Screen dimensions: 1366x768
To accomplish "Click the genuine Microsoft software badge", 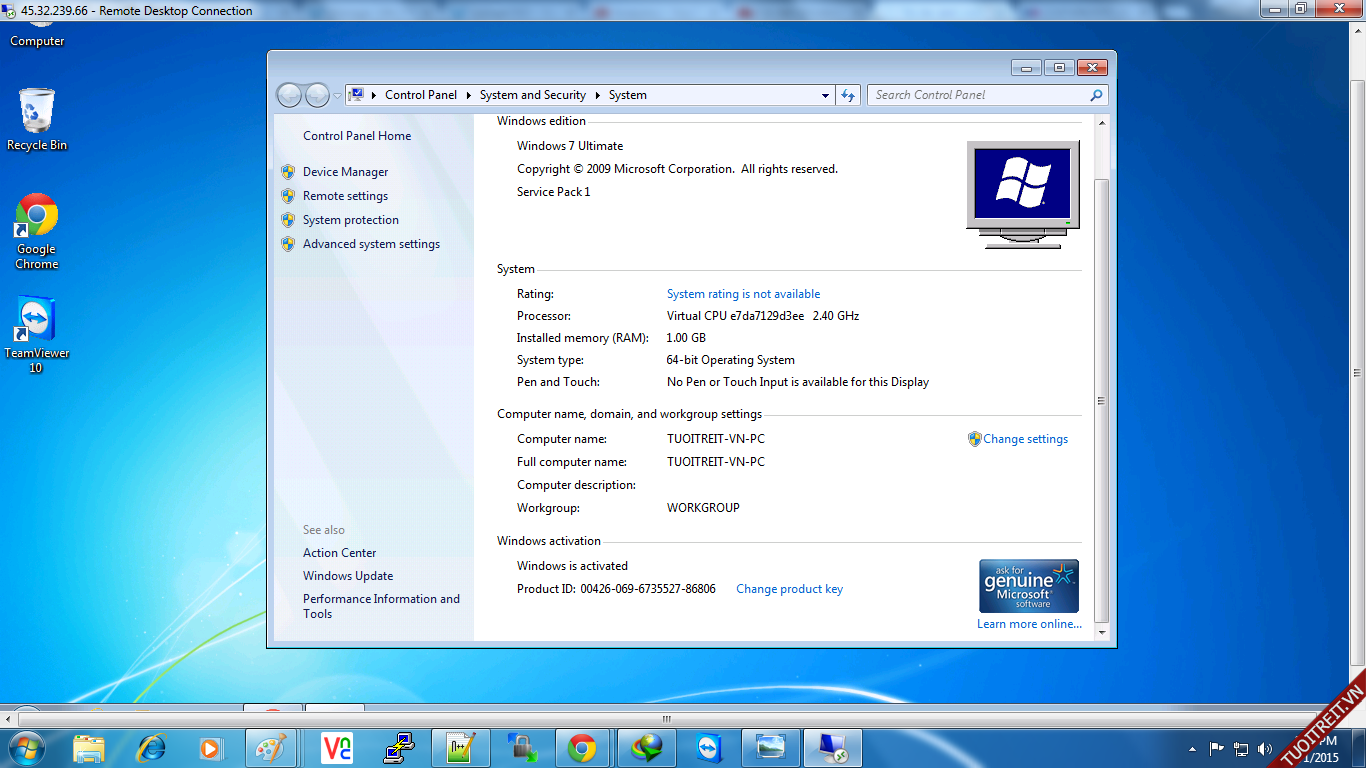I will click(x=1028, y=586).
